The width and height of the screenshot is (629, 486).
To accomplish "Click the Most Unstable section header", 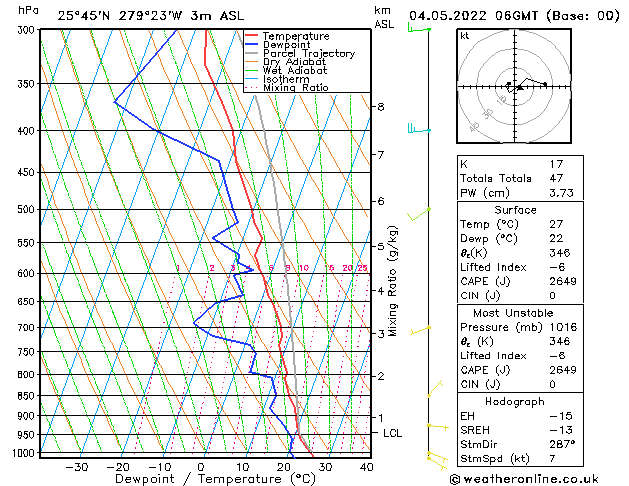I will tap(514, 312).
